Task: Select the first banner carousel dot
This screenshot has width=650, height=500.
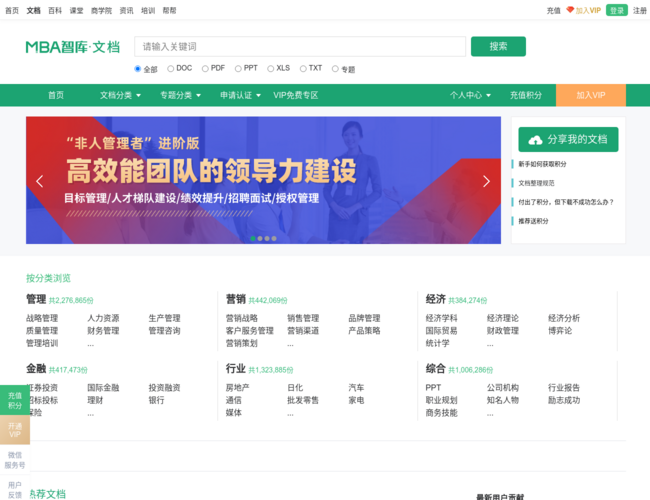Action: [253, 238]
